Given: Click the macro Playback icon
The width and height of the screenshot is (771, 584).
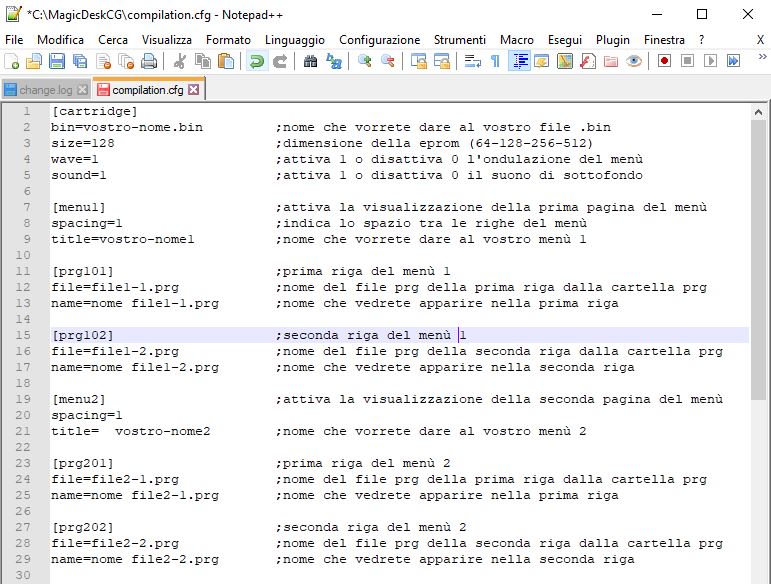Looking at the screenshot, I should point(711,61).
